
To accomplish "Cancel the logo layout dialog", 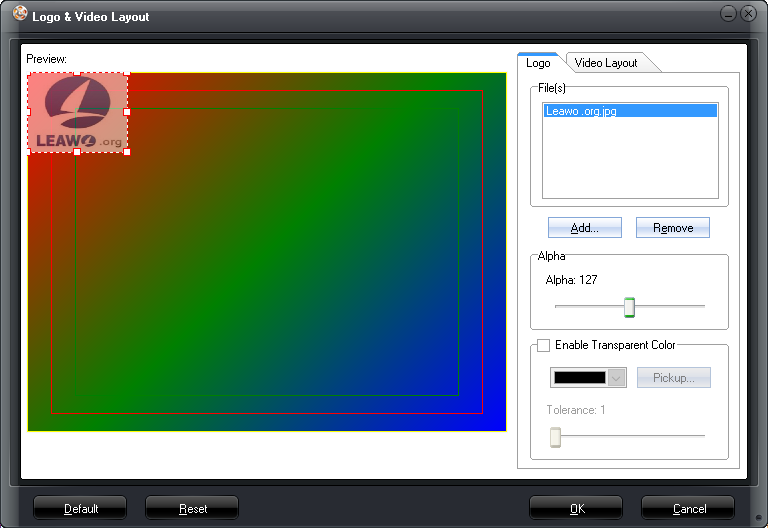I will pyautogui.click(x=688, y=509).
